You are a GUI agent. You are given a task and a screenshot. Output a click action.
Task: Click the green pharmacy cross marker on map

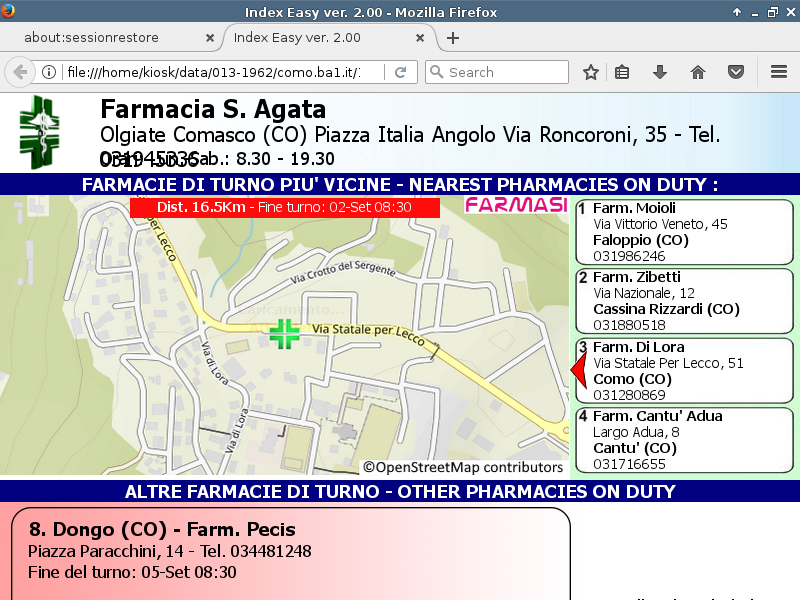click(x=285, y=334)
